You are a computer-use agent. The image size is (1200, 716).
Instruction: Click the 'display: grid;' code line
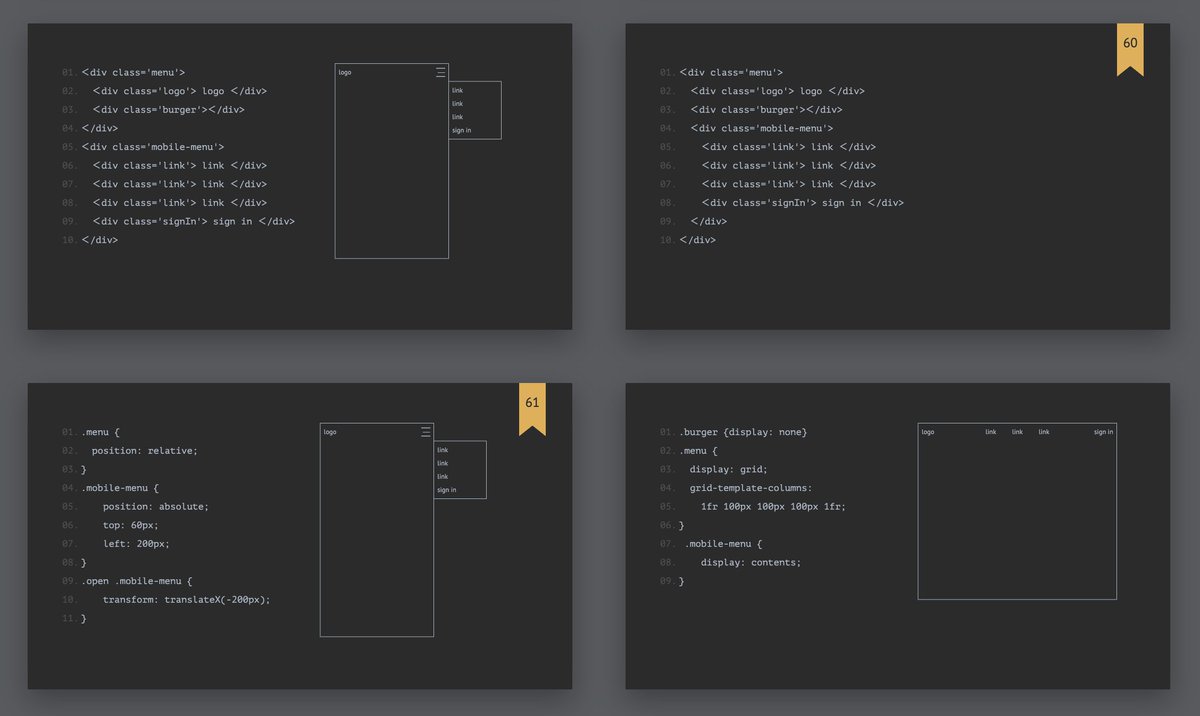click(x=728, y=469)
